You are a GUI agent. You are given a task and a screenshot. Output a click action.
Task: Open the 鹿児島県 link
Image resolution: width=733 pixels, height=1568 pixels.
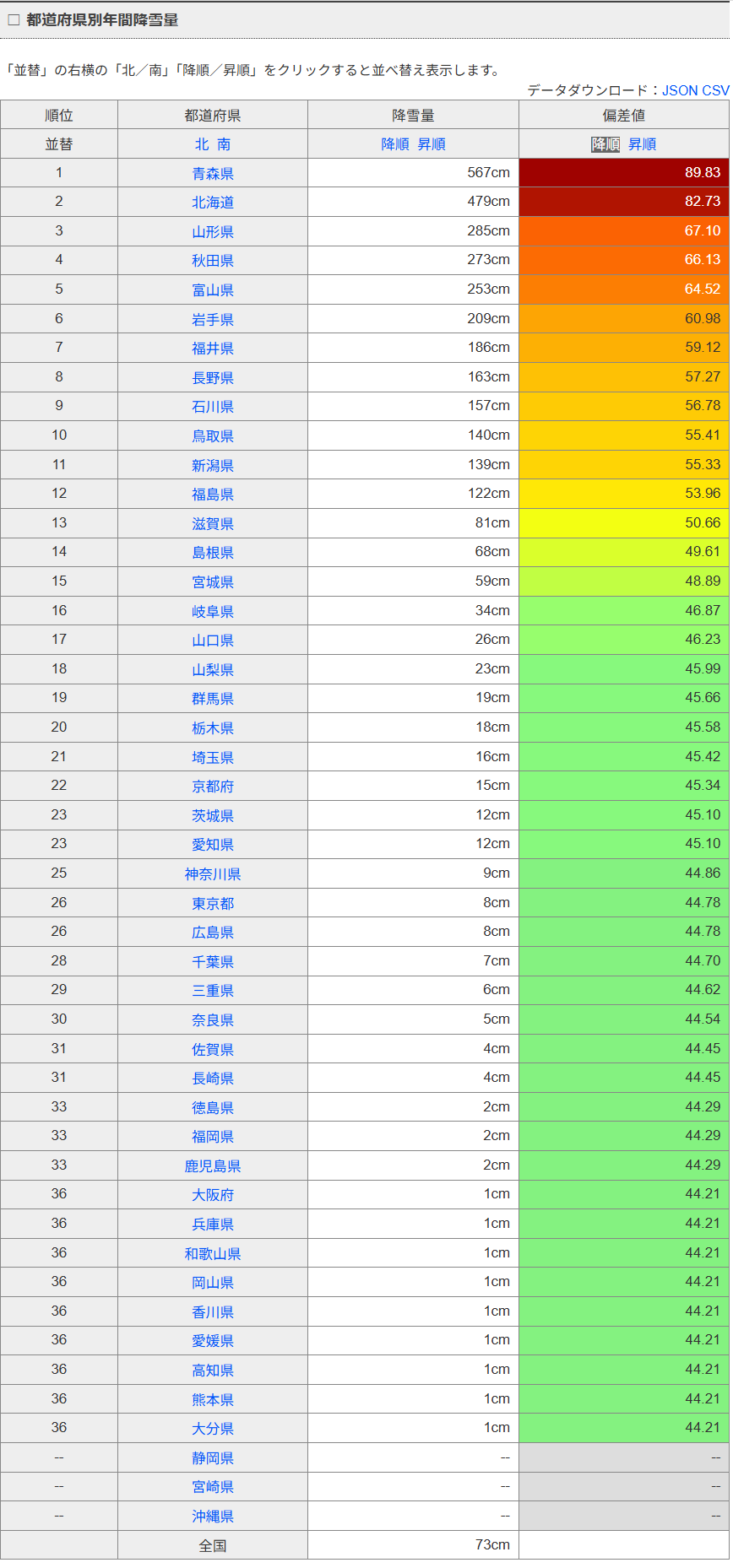(213, 1166)
